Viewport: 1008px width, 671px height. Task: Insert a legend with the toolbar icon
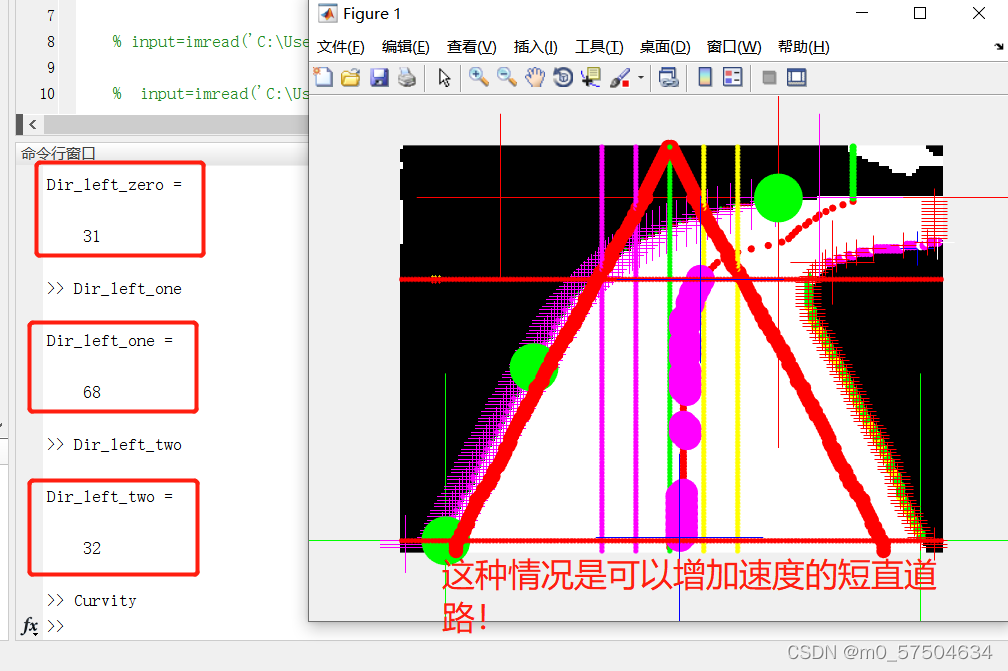point(733,78)
